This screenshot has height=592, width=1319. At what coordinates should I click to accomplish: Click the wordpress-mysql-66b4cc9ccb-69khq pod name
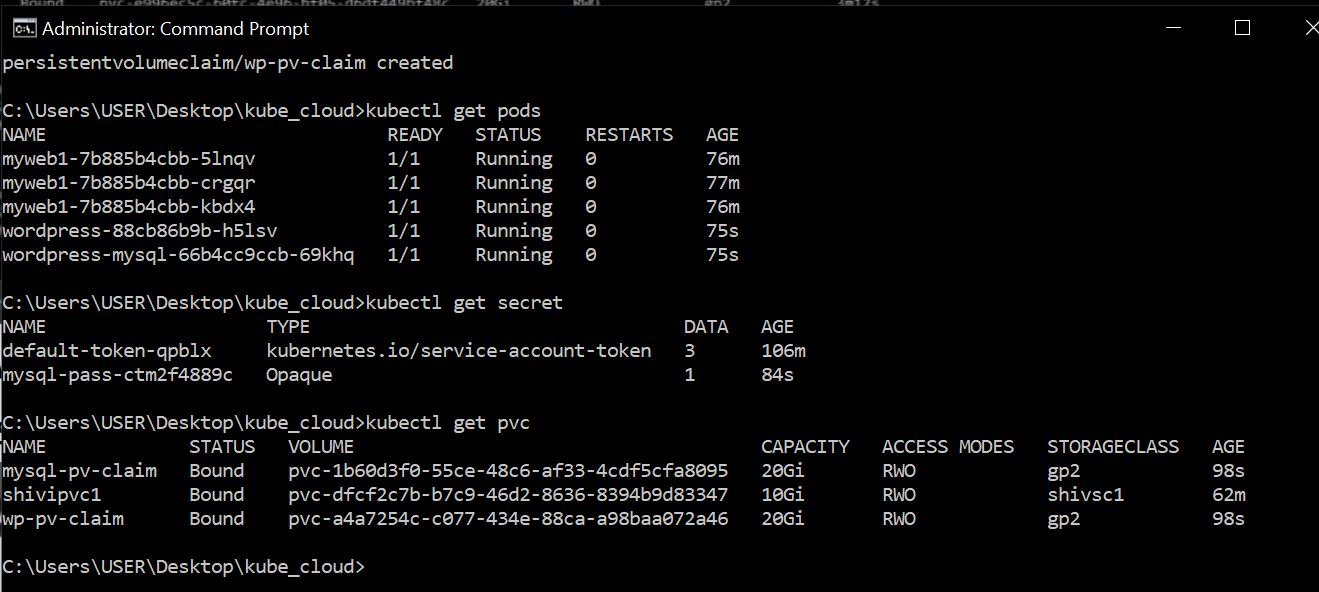(178, 255)
